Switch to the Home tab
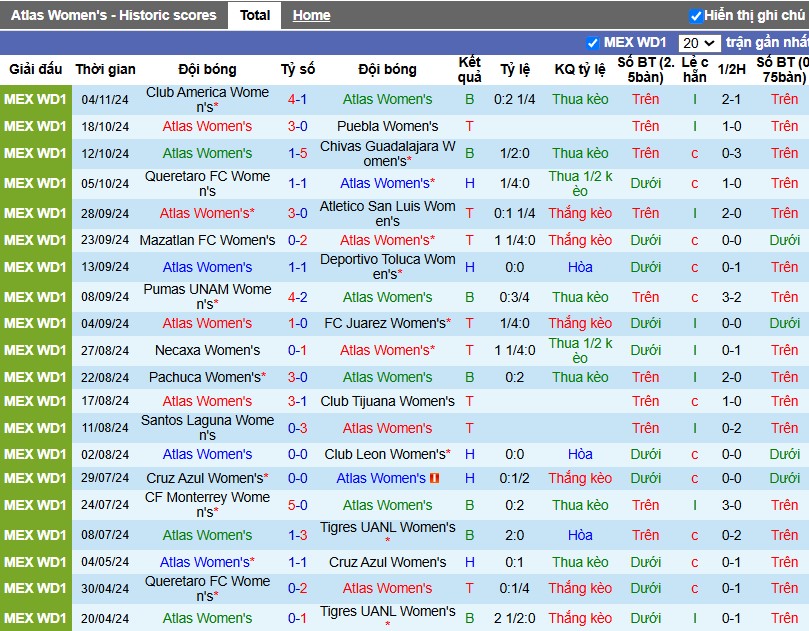Image resolution: width=809 pixels, height=631 pixels. tap(311, 15)
